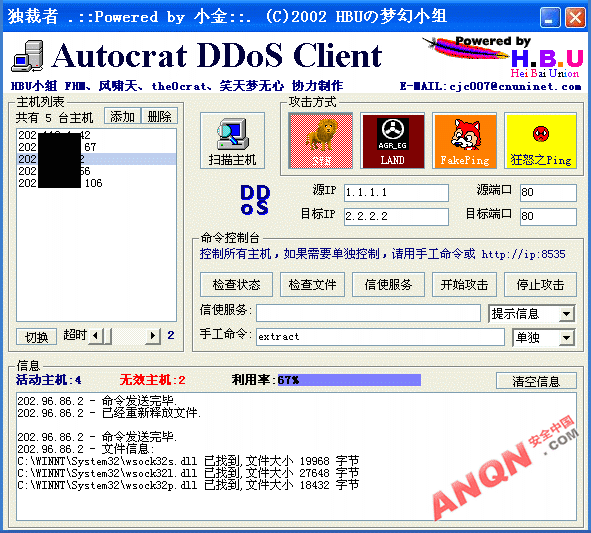The height and width of the screenshot is (533, 591).
Task: Click the 清空信息 clear info button
Action: coord(536,381)
